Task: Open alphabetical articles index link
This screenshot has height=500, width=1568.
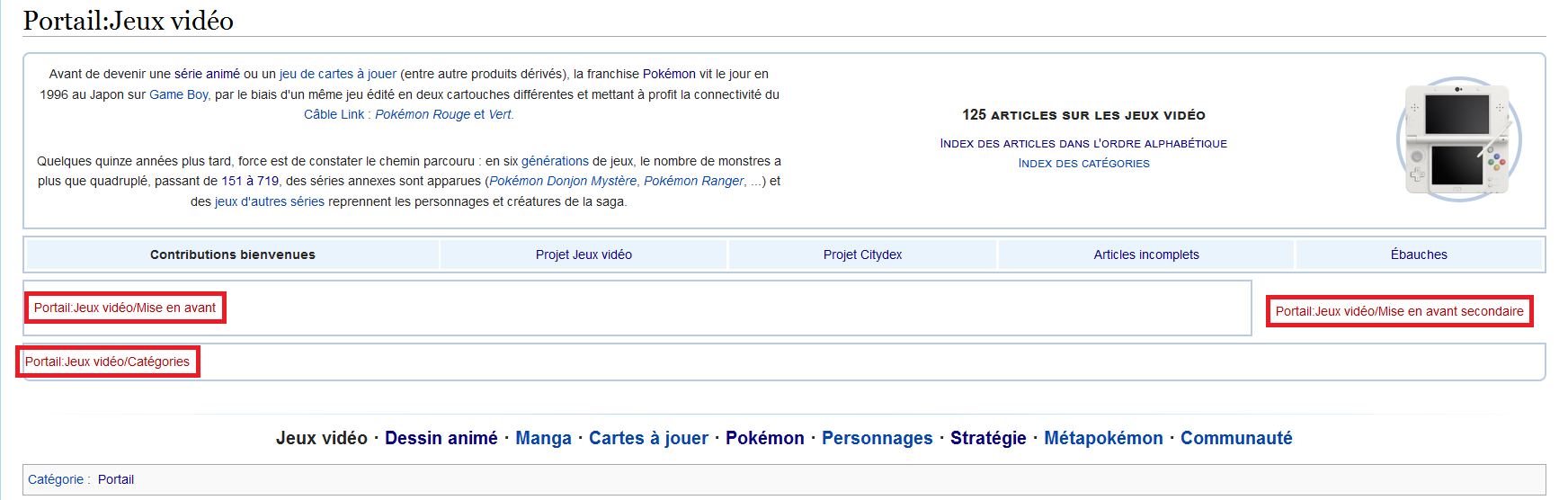Action: (1083, 143)
